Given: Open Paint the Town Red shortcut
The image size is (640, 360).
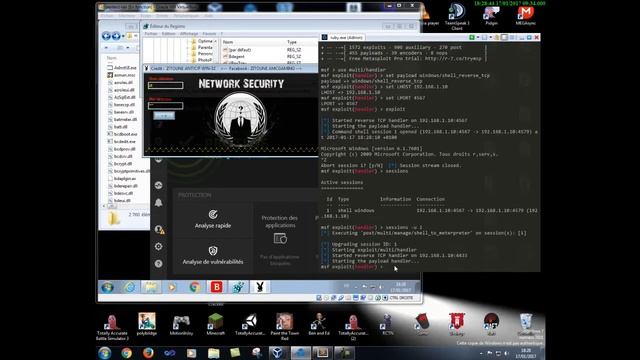Looking at the screenshot, I should 284,327.
